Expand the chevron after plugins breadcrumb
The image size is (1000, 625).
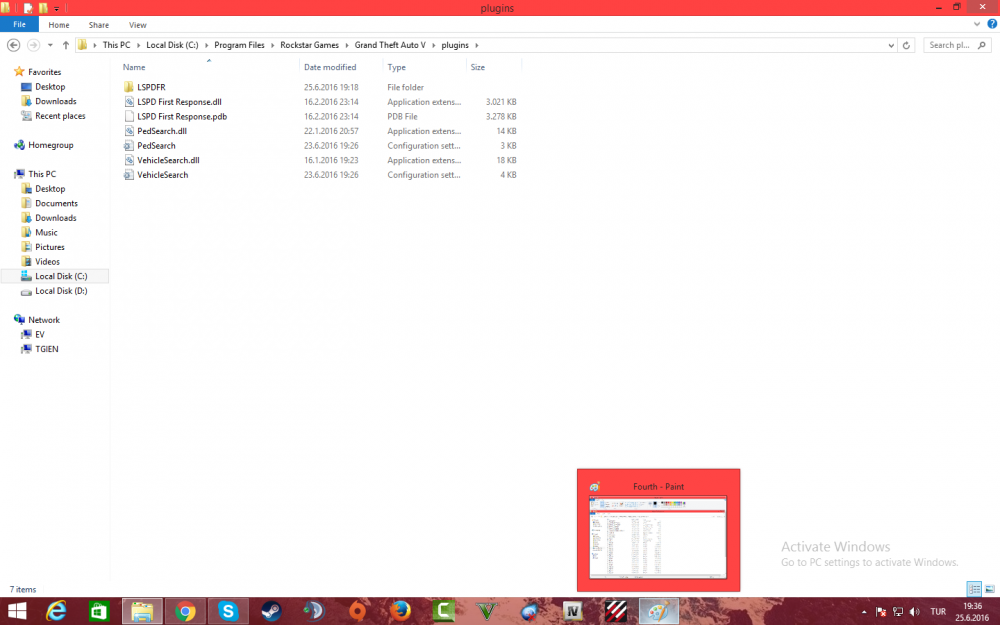pyautogui.click(x=476, y=45)
